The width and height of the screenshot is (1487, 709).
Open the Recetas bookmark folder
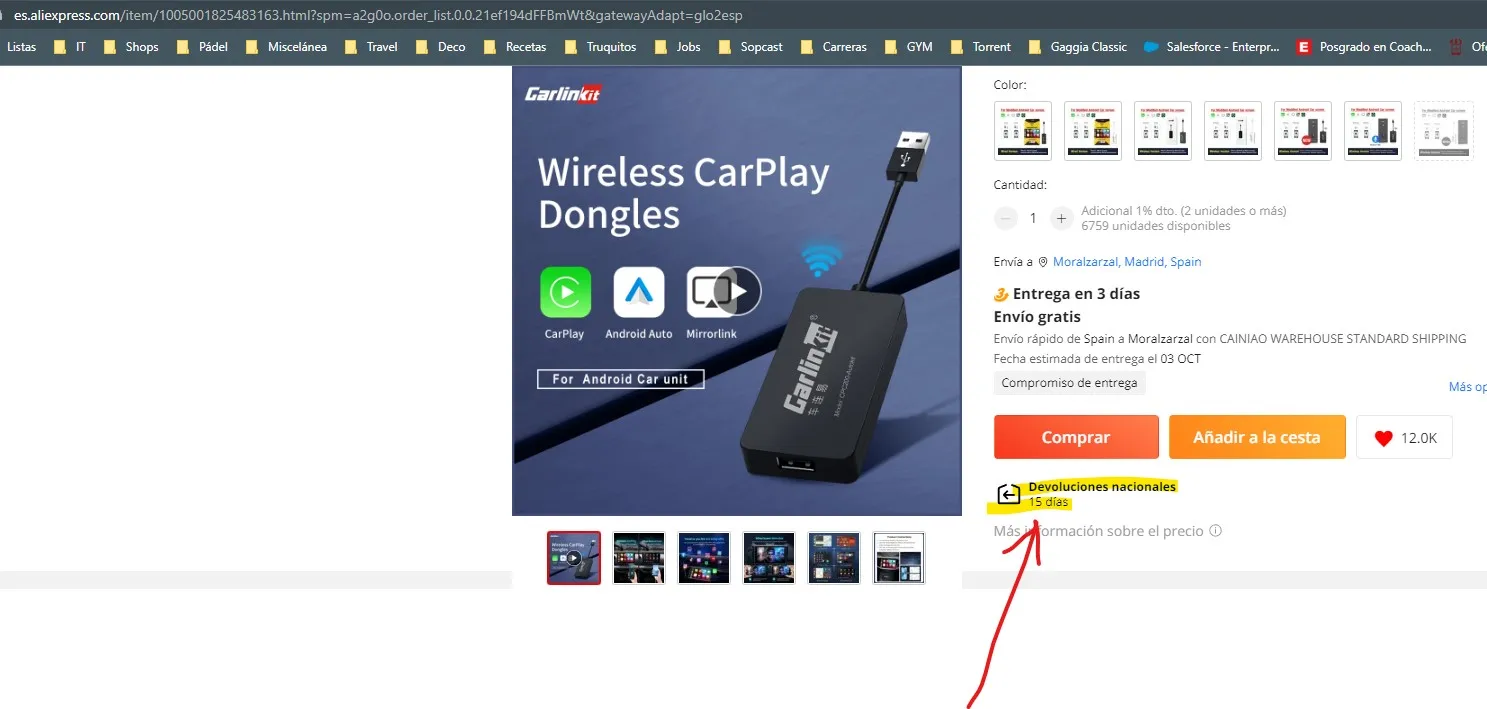coord(514,47)
